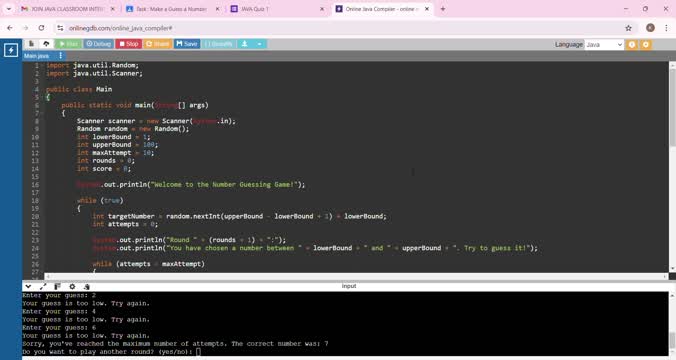The width and height of the screenshot is (676, 360).
Task: Select the Main.java file tab
Action: point(37,56)
